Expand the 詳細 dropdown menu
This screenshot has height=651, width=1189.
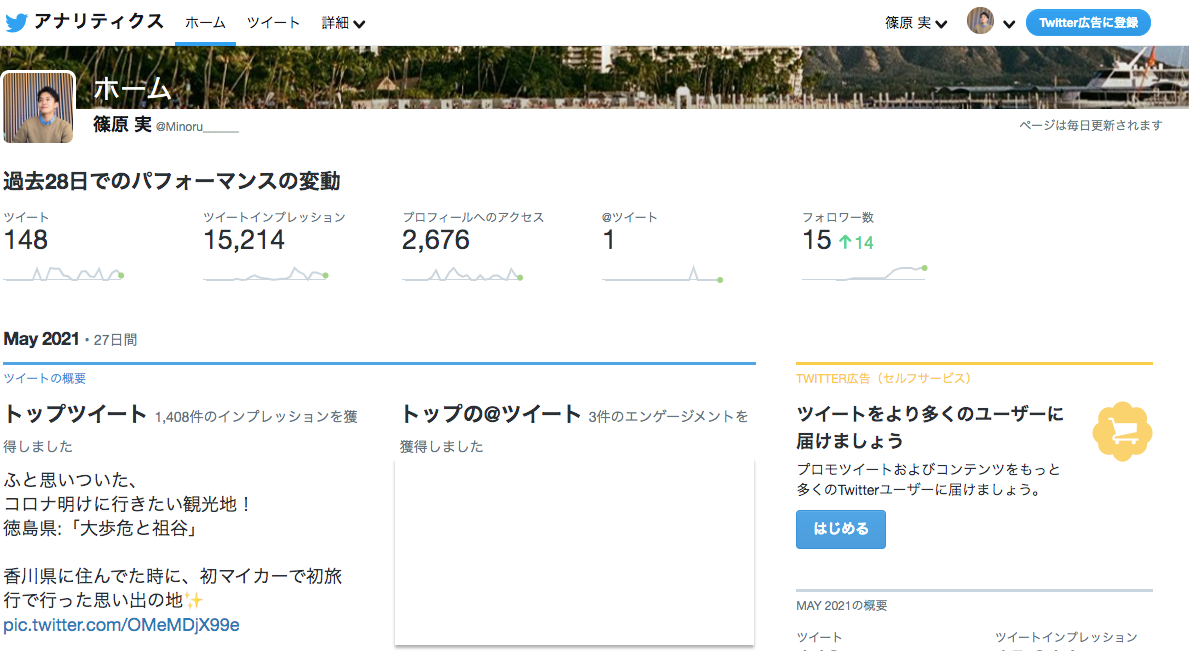[343, 23]
